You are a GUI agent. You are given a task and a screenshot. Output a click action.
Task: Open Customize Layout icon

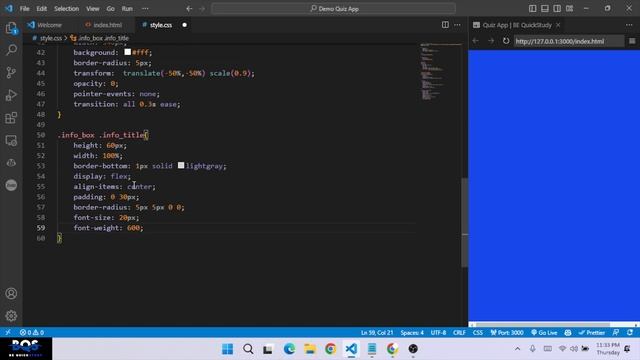(x=570, y=9)
